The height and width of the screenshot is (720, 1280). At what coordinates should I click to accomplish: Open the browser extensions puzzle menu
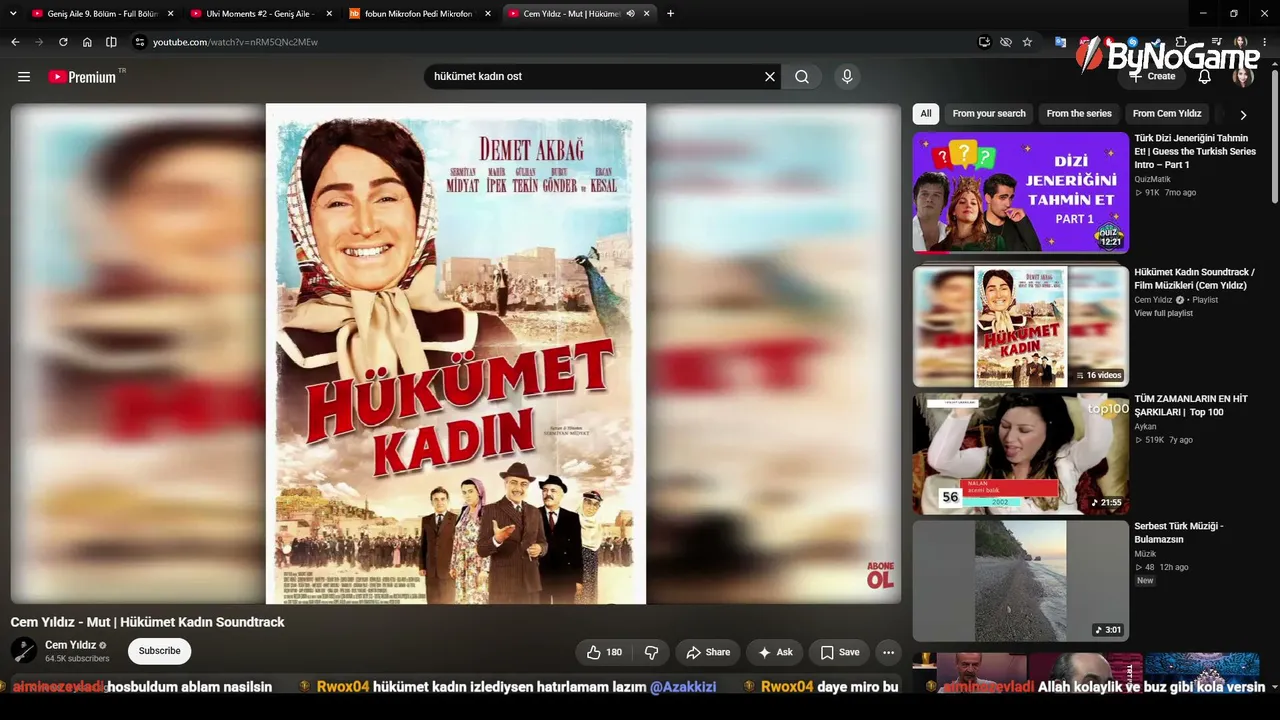(x=1181, y=42)
